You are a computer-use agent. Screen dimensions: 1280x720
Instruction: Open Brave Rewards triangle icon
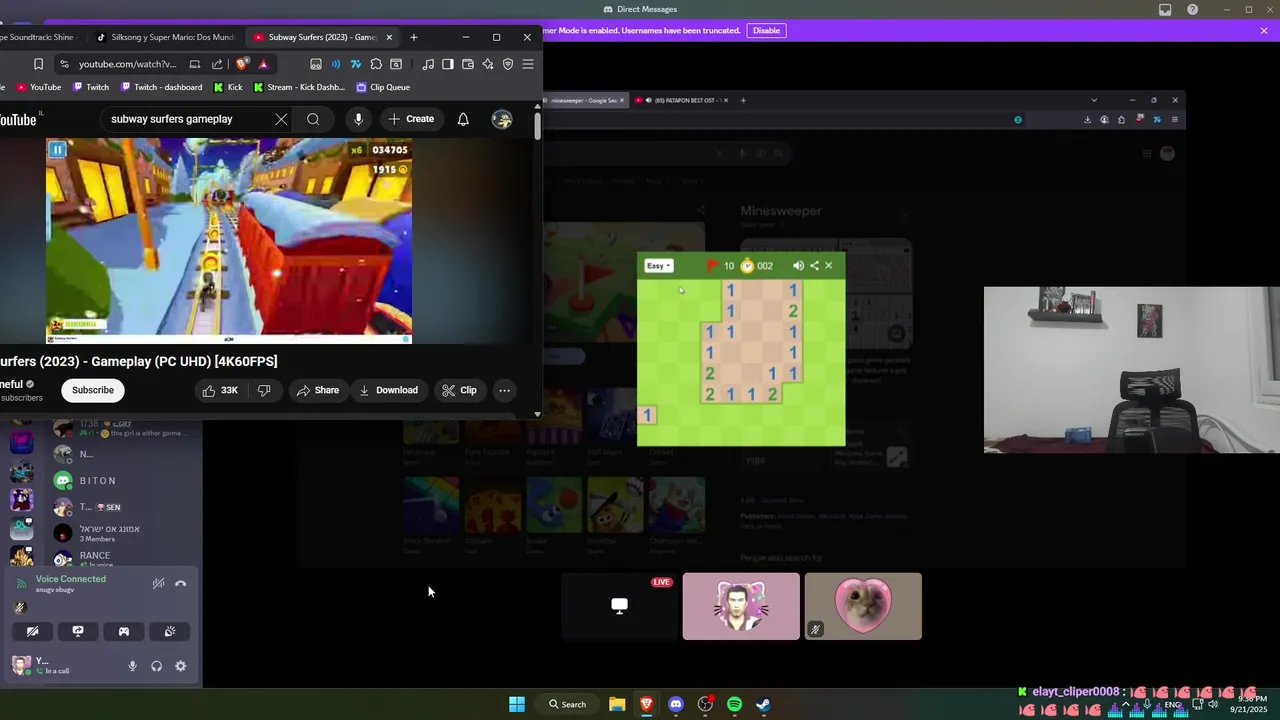(263, 64)
